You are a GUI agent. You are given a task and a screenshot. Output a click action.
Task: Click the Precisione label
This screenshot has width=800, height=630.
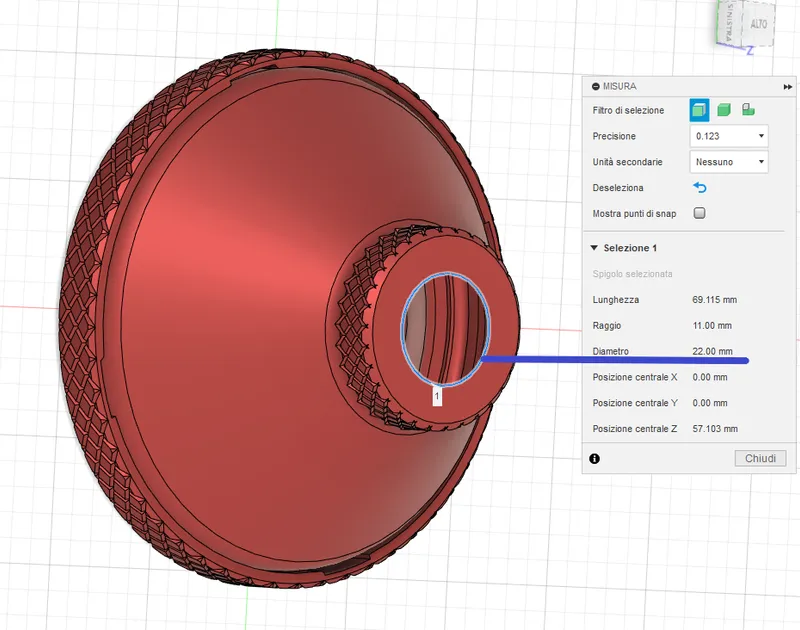[x=614, y=136]
